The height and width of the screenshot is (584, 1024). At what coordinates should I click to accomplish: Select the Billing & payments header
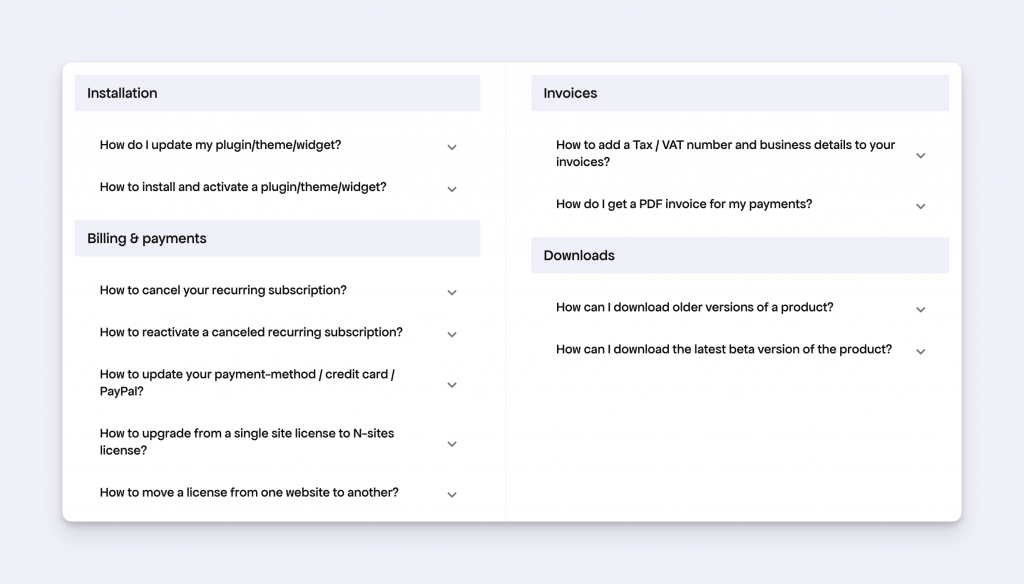[x=147, y=238]
